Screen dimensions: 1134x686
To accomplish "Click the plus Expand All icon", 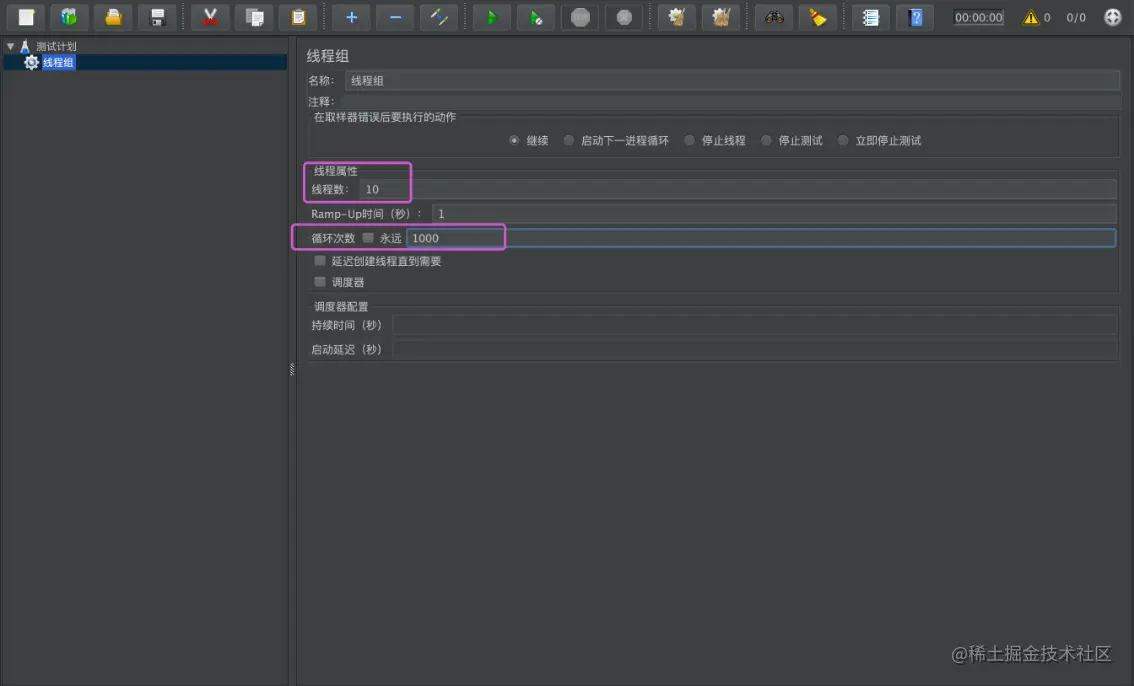I will pyautogui.click(x=351, y=17).
